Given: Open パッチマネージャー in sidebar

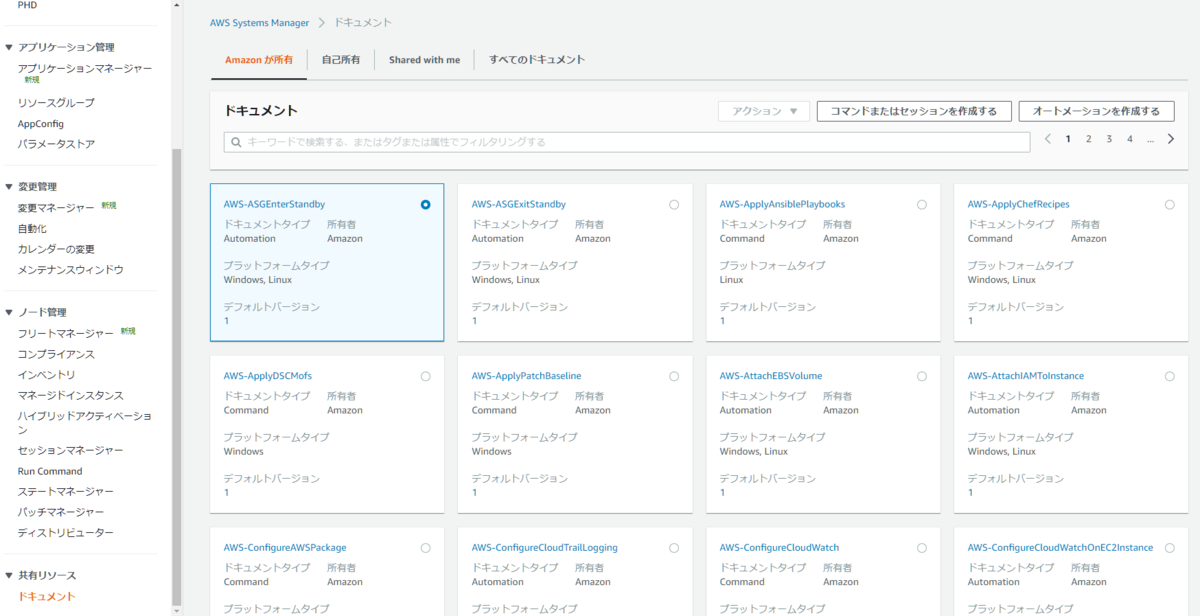Looking at the screenshot, I should [61, 512].
